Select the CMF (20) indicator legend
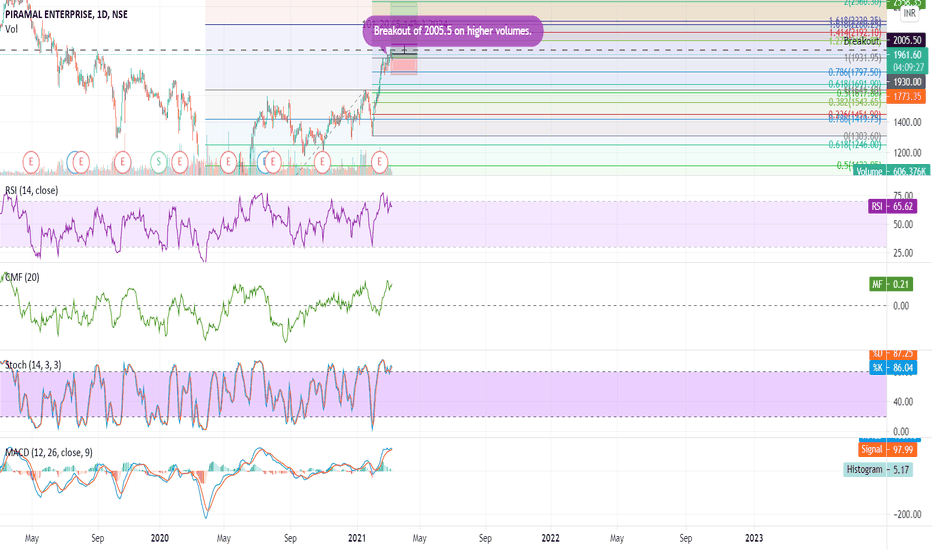This screenshot has height=550, width=932. click(x=22, y=277)
